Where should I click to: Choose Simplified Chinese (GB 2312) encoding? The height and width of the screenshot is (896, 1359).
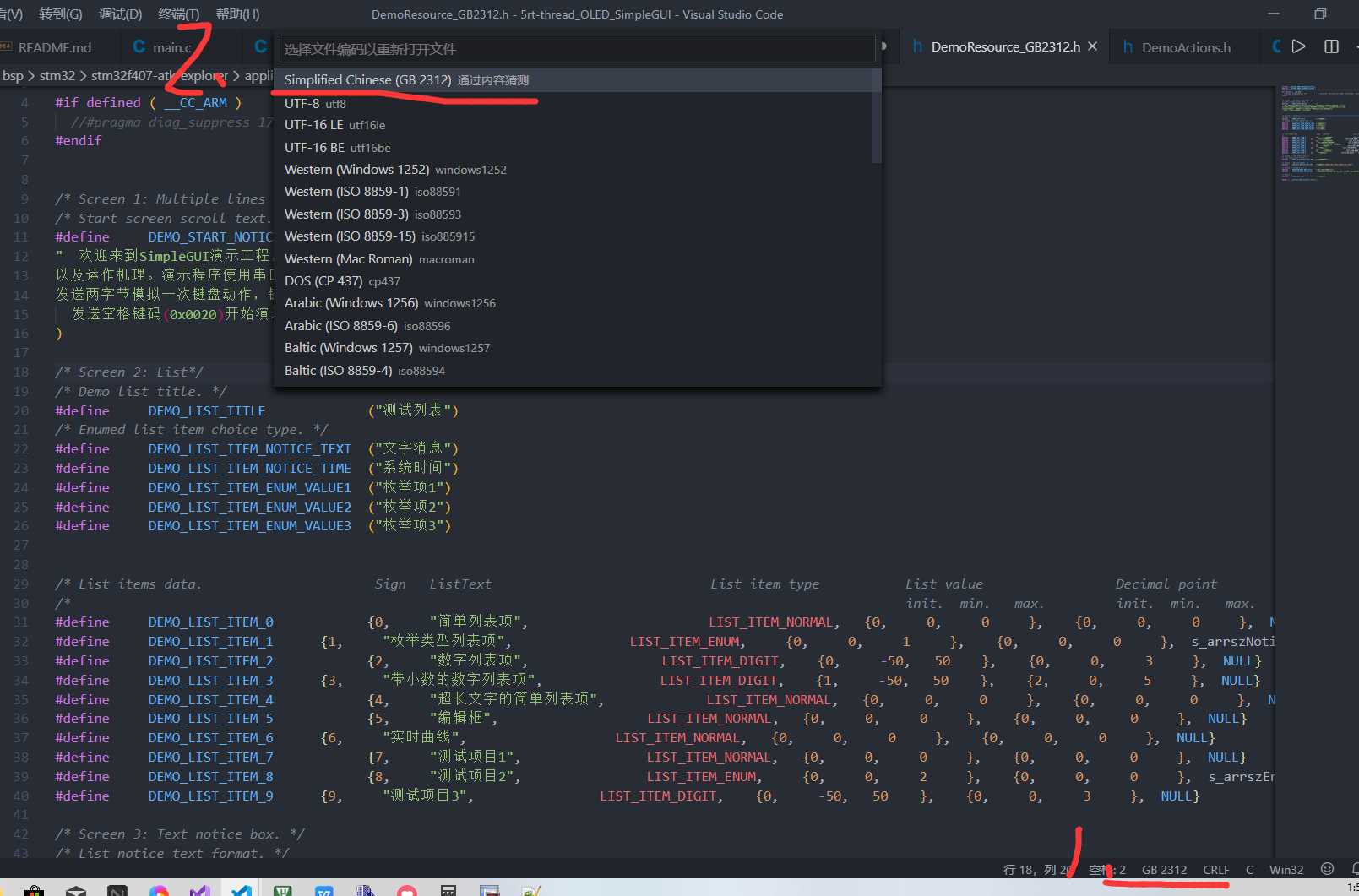click(x=577, y=80)
